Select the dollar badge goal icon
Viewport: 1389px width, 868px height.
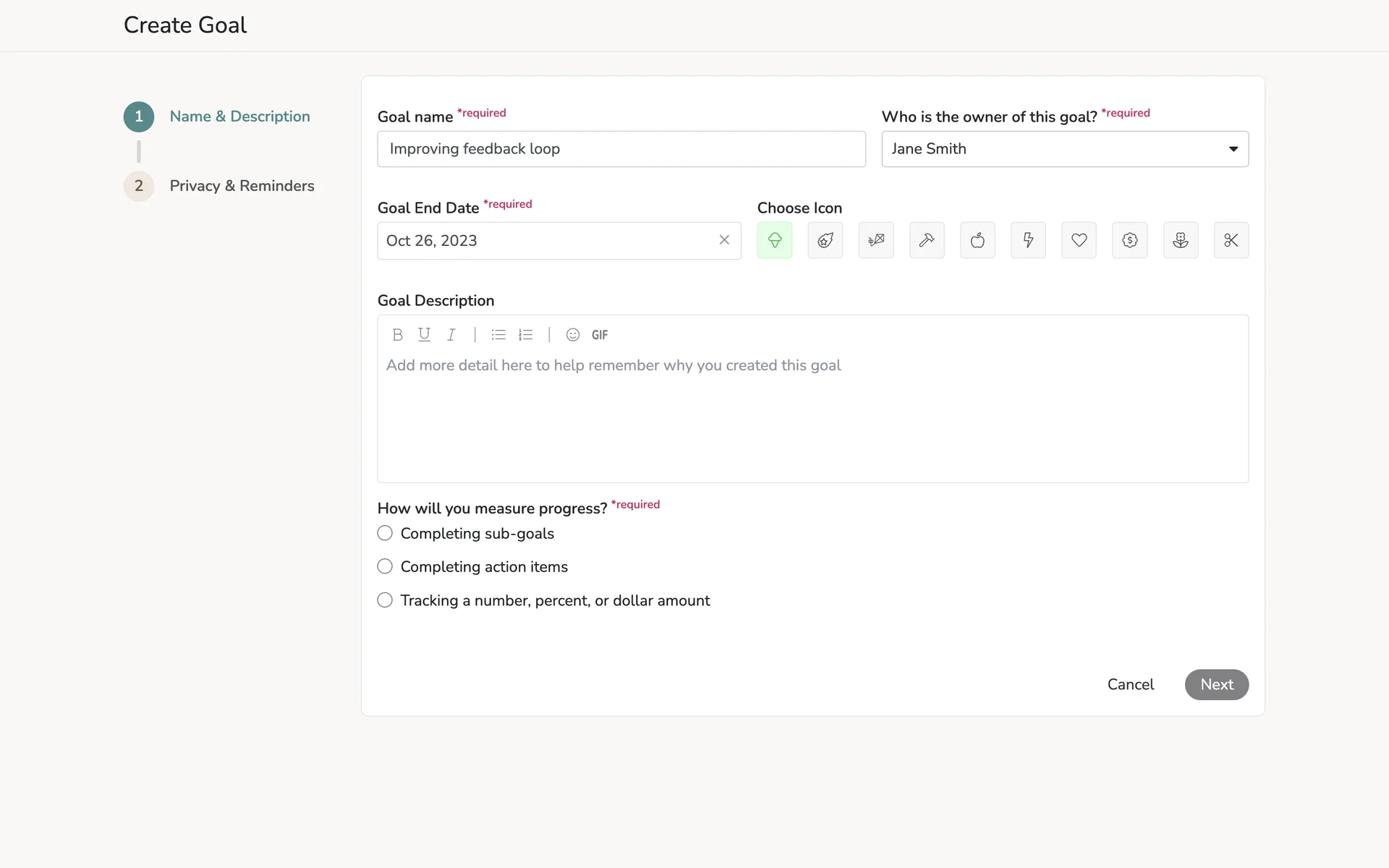(x=1129, y=240)
